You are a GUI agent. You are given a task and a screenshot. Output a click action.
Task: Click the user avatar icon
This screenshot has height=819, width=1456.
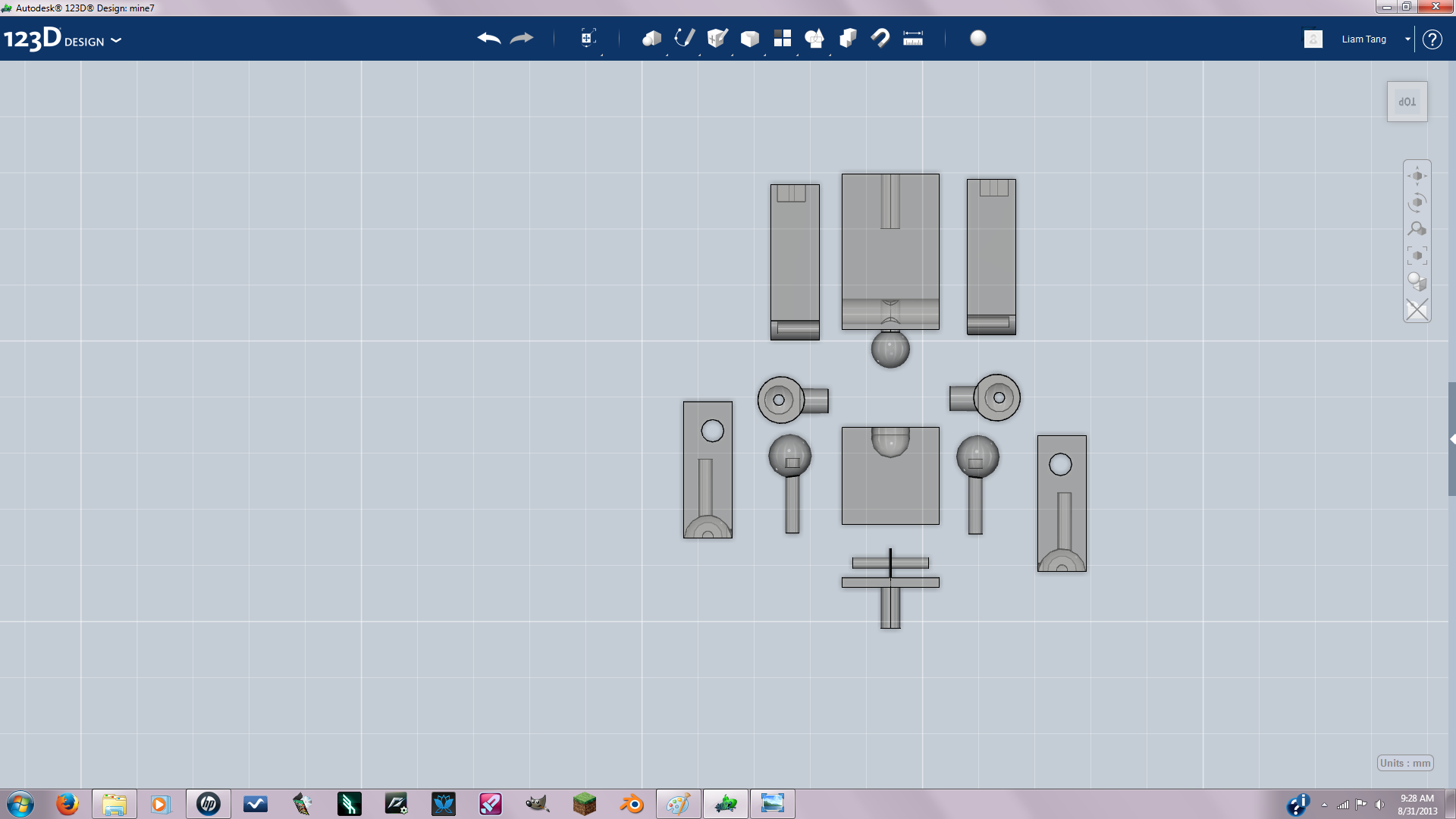(x=1313, y=39)
